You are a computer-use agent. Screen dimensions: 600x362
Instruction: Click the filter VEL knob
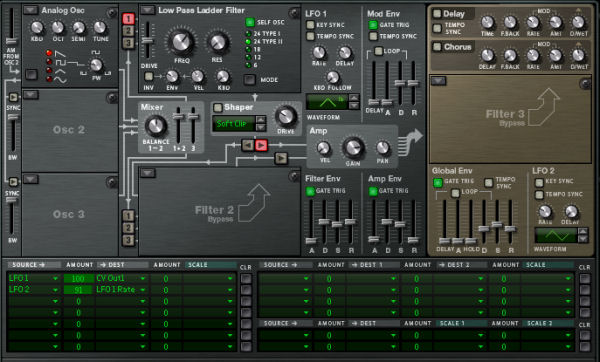coord(197,77)
